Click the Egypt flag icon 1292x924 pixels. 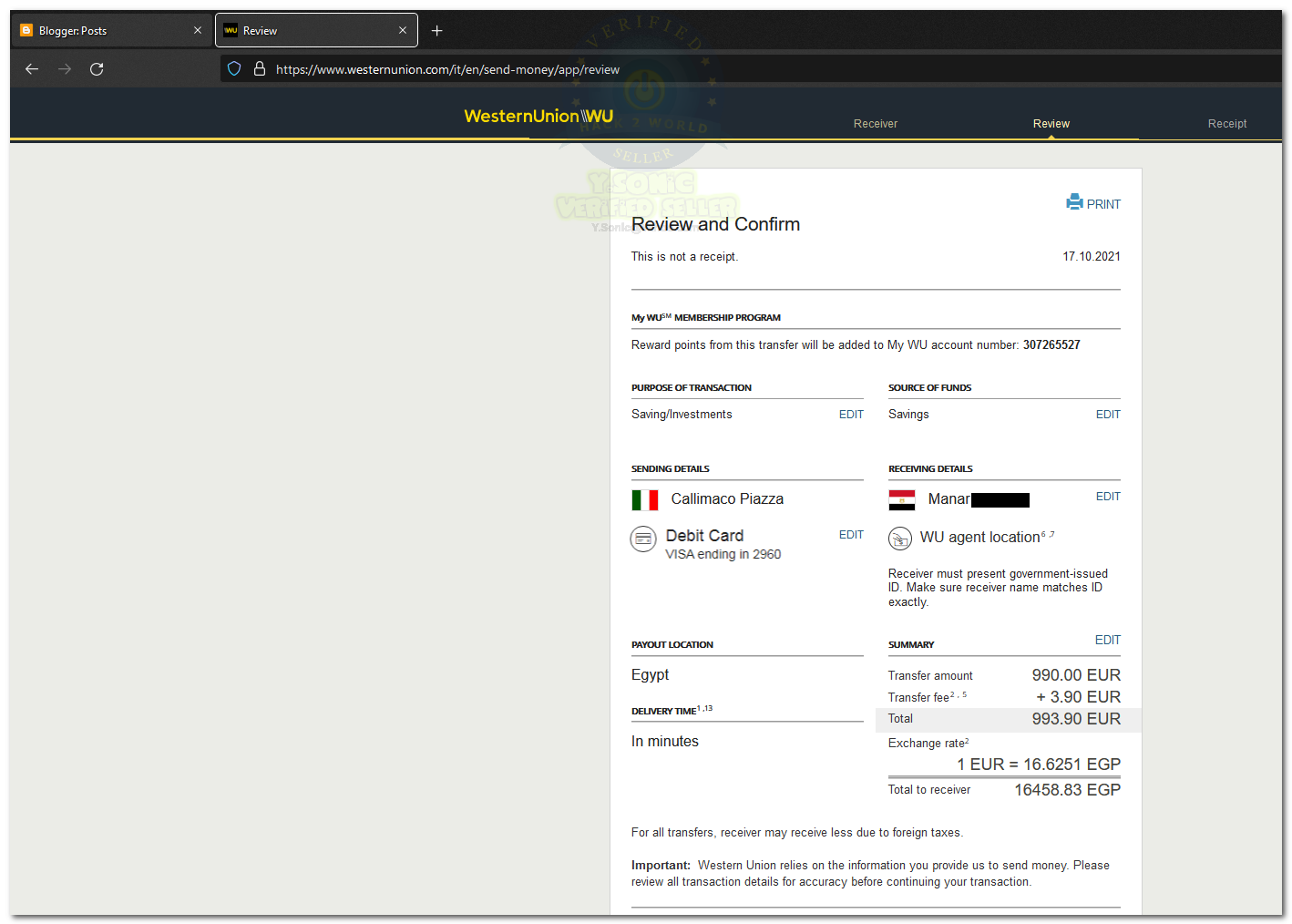click(902, 500)
